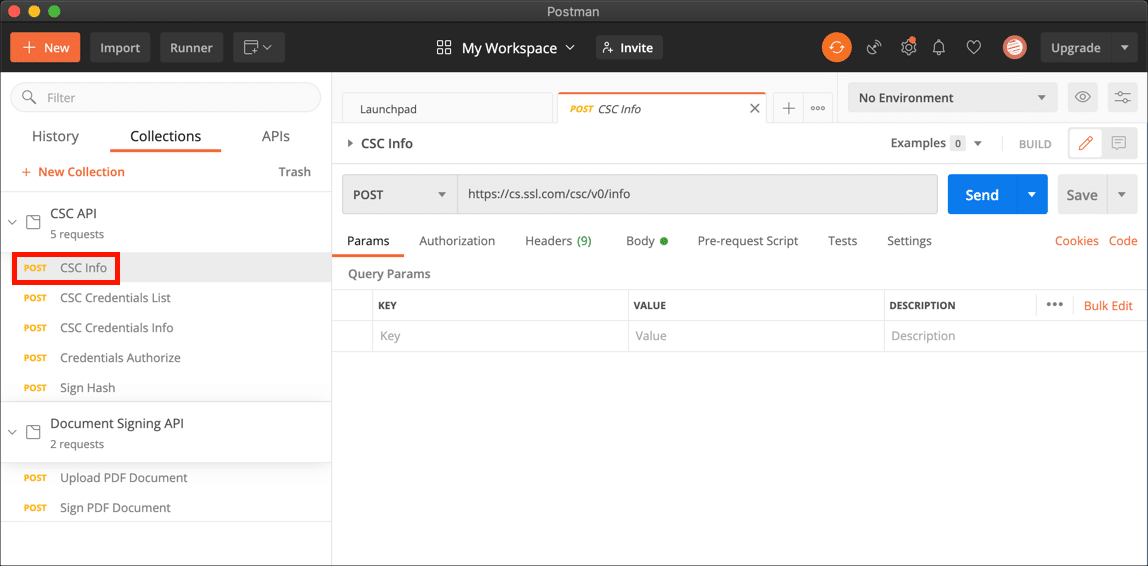1148x566 pixels.
Task: Open tab options three-dot menu
Action: [x=818, y=108]
